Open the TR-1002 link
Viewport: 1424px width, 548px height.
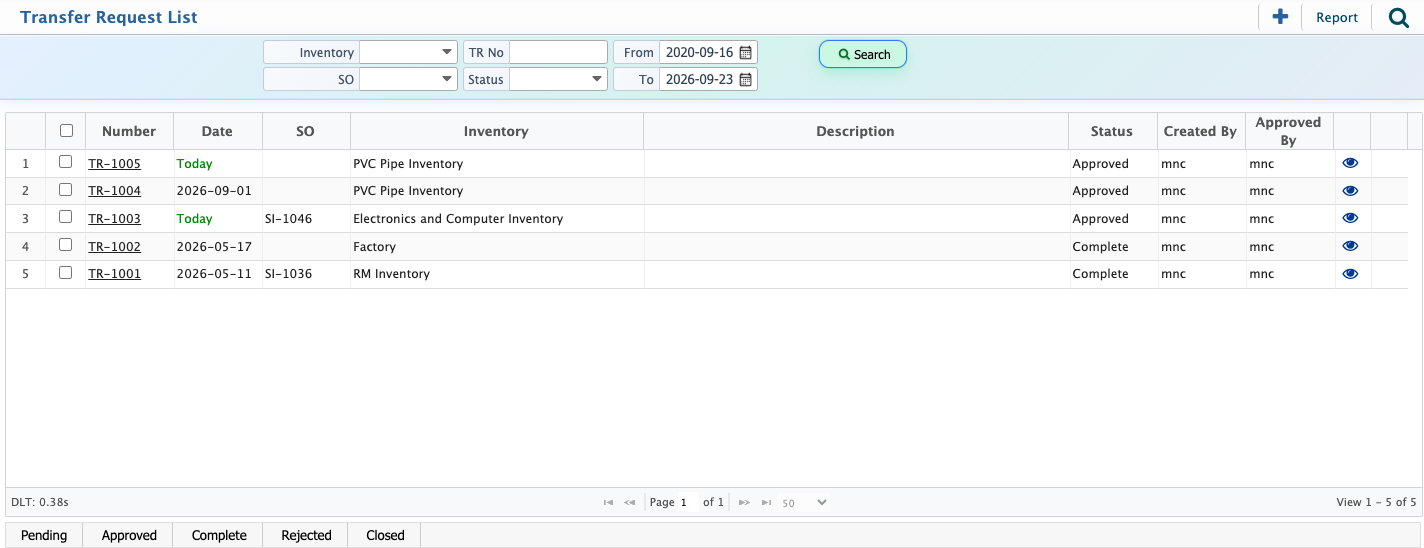point(114,246)
